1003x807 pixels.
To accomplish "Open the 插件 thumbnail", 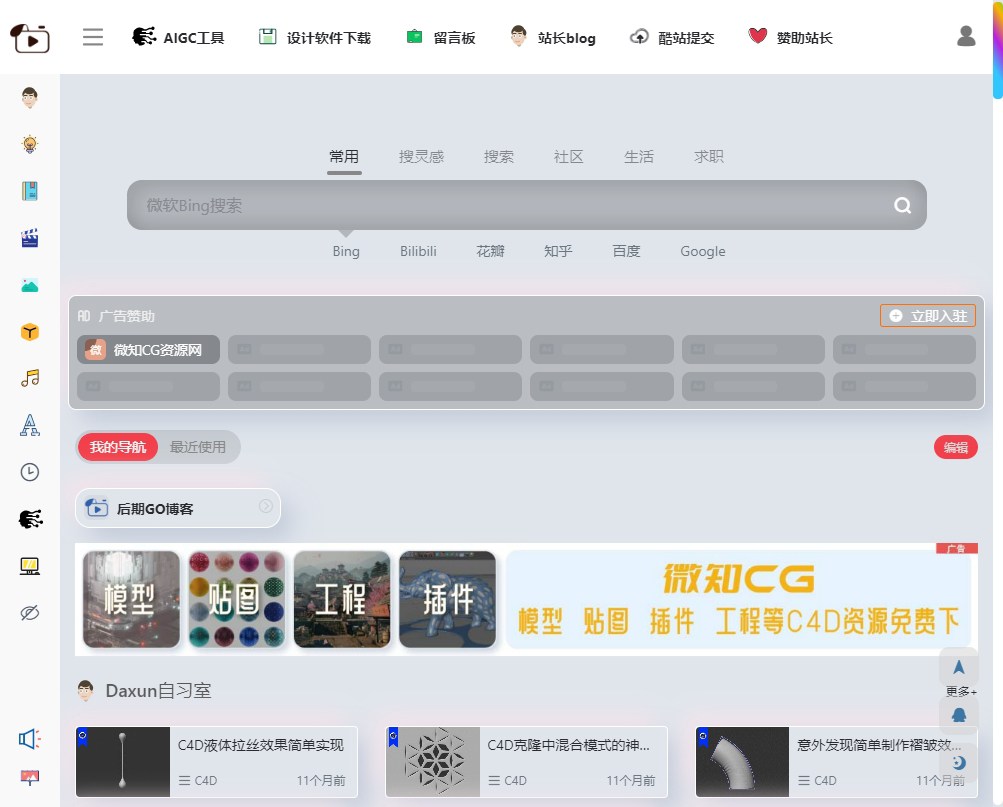I will [448, 599].
